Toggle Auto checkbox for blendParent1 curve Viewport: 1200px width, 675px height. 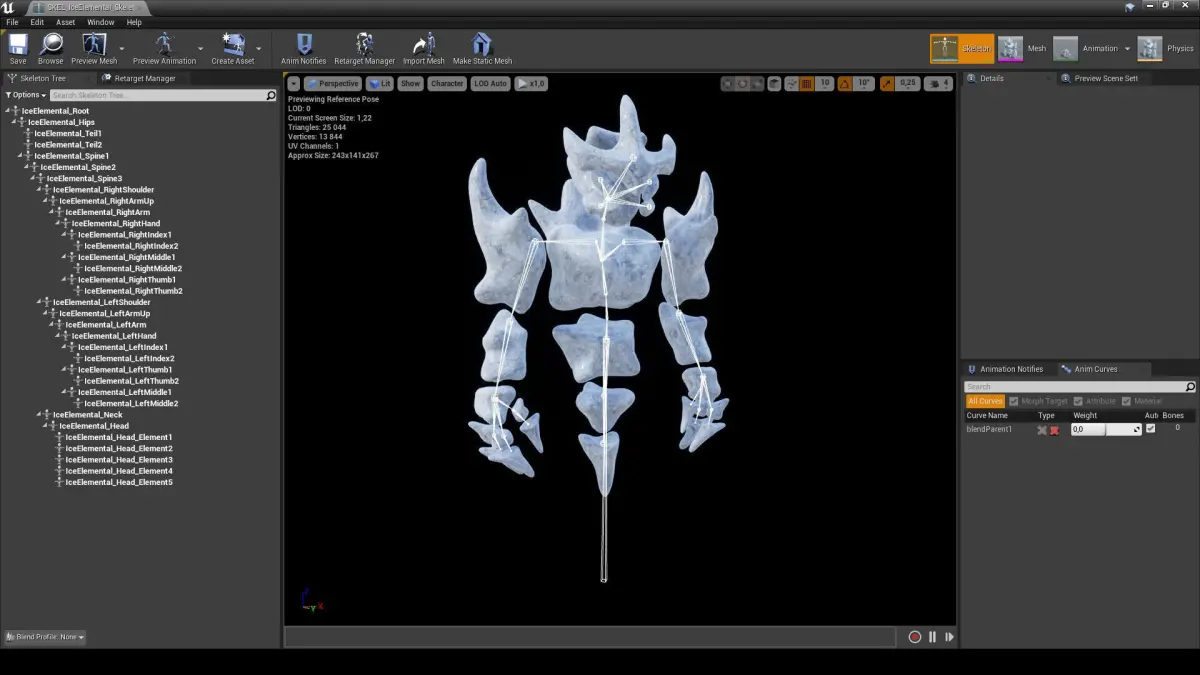[1150, 429]
